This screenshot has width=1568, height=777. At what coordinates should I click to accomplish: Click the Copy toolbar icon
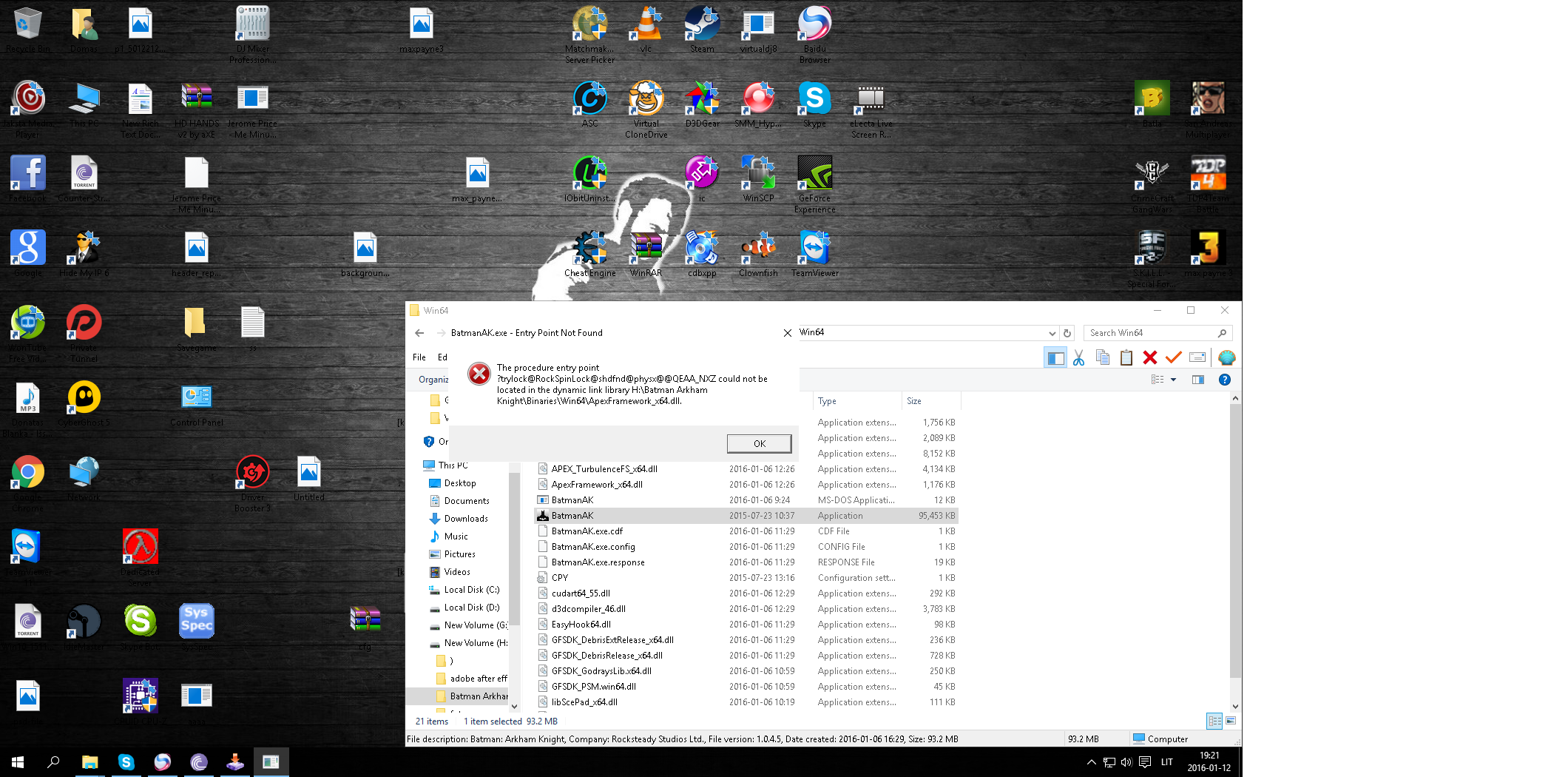[x=1102, y=358]
